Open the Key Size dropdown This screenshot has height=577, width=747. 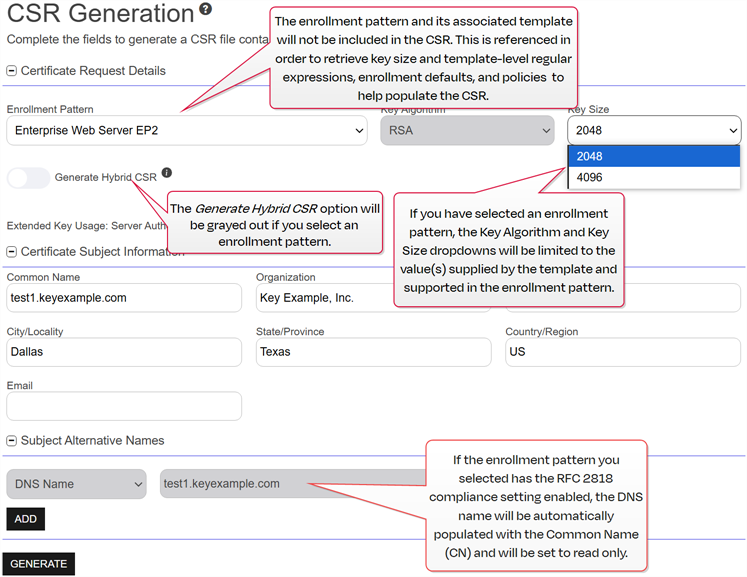pyautogui.click(x=653, y=130)
